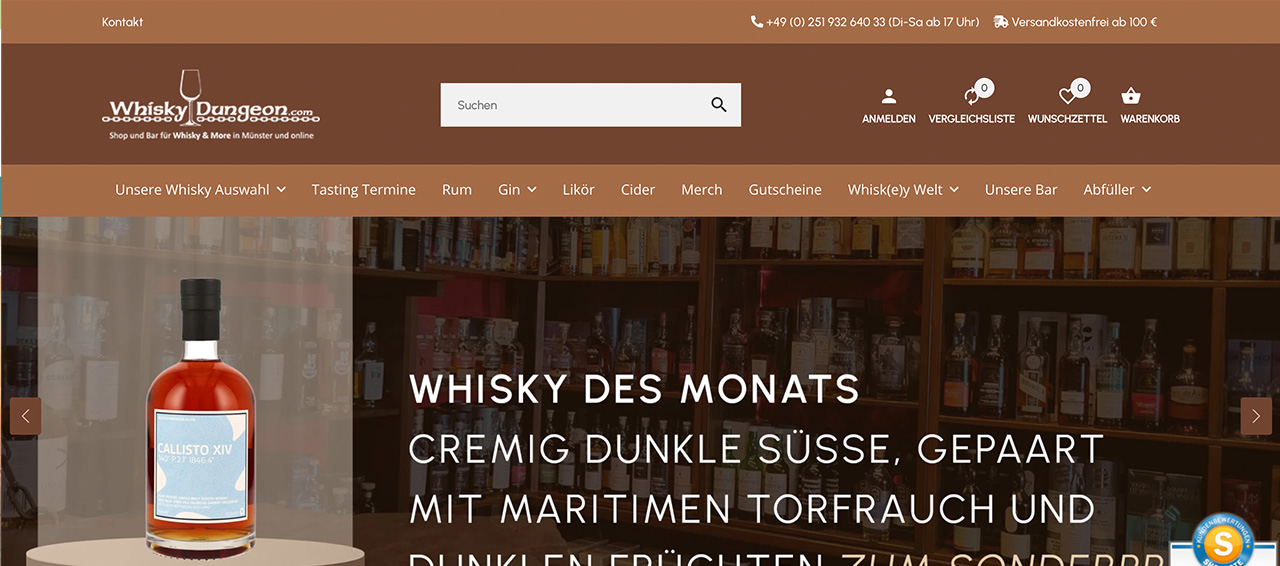Open the Wunschzettel heart icon
This screenshot has height=566, width=1280.
[x=1067, y=96]
